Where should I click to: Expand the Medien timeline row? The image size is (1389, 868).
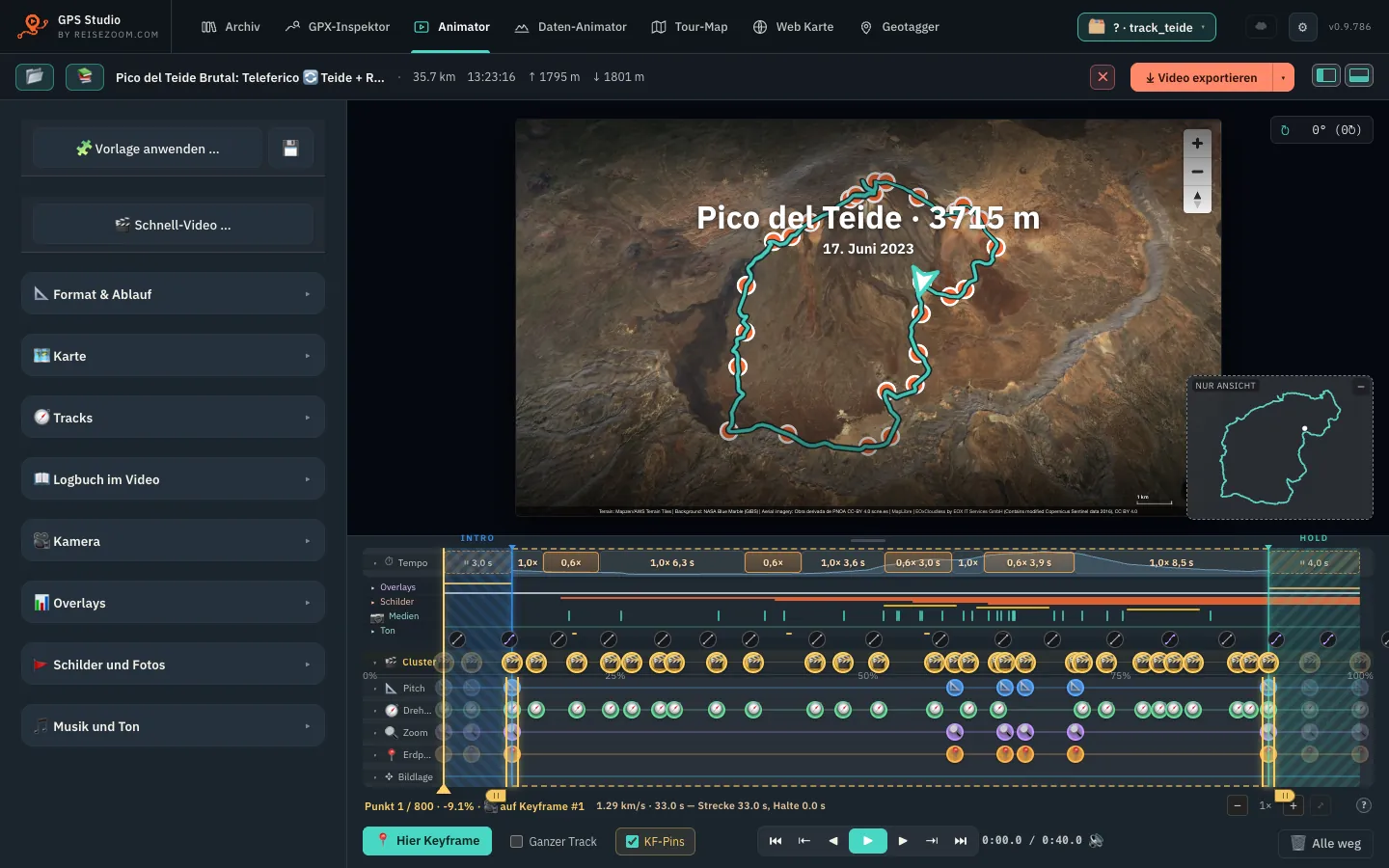(395, 616)
